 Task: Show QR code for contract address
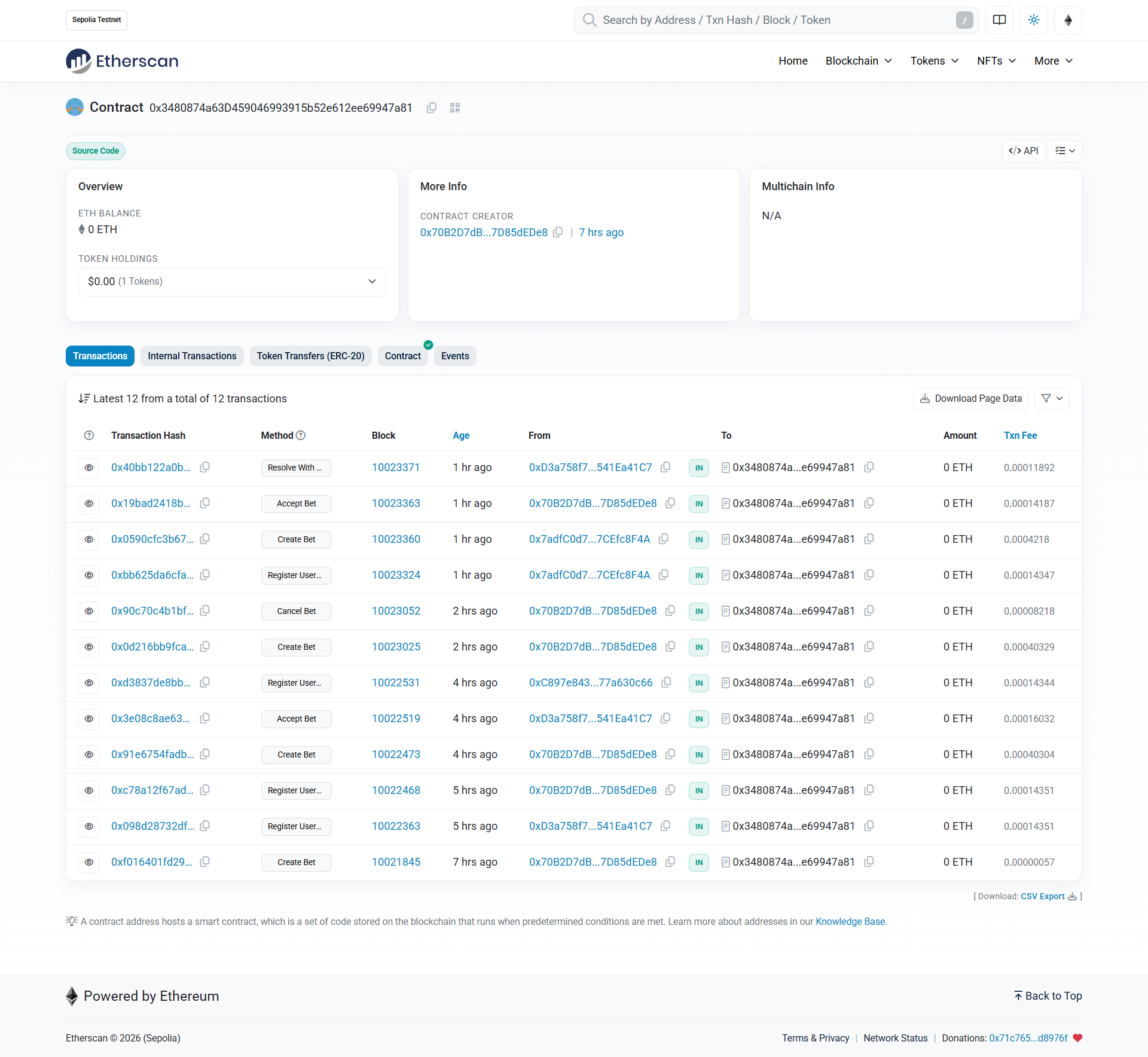(455, 108)
